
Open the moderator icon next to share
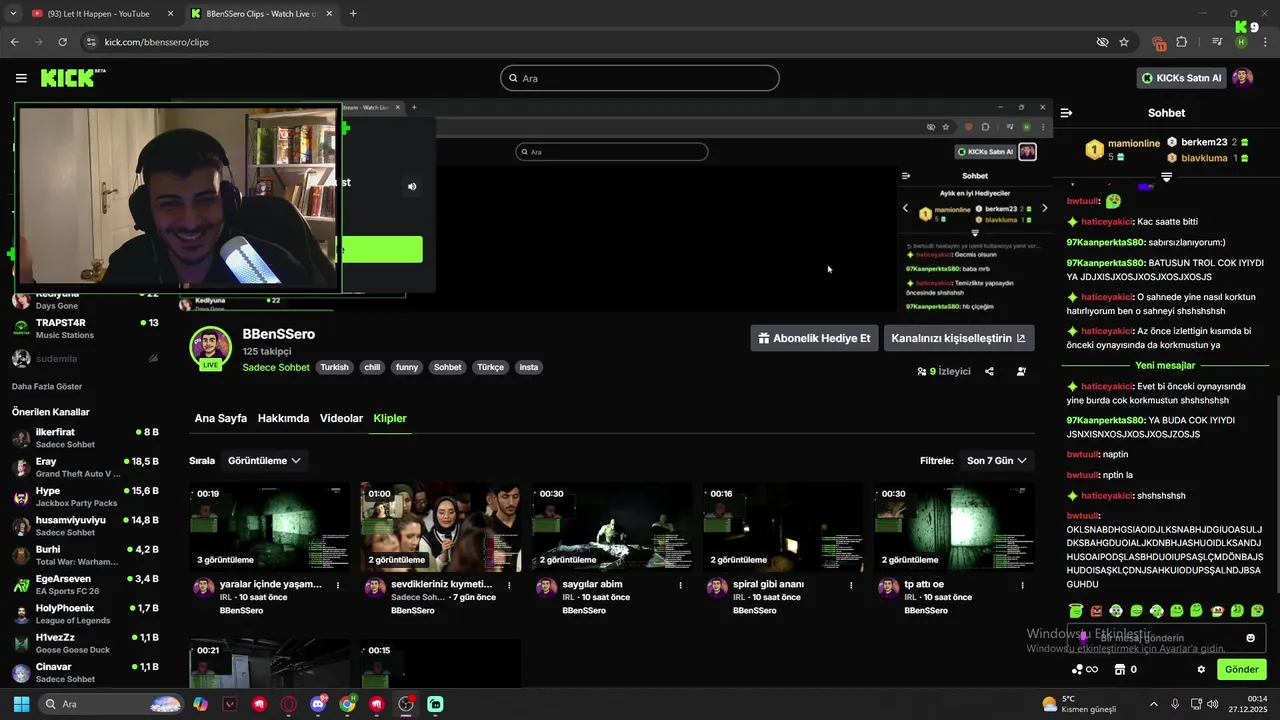pos(1021,371)
